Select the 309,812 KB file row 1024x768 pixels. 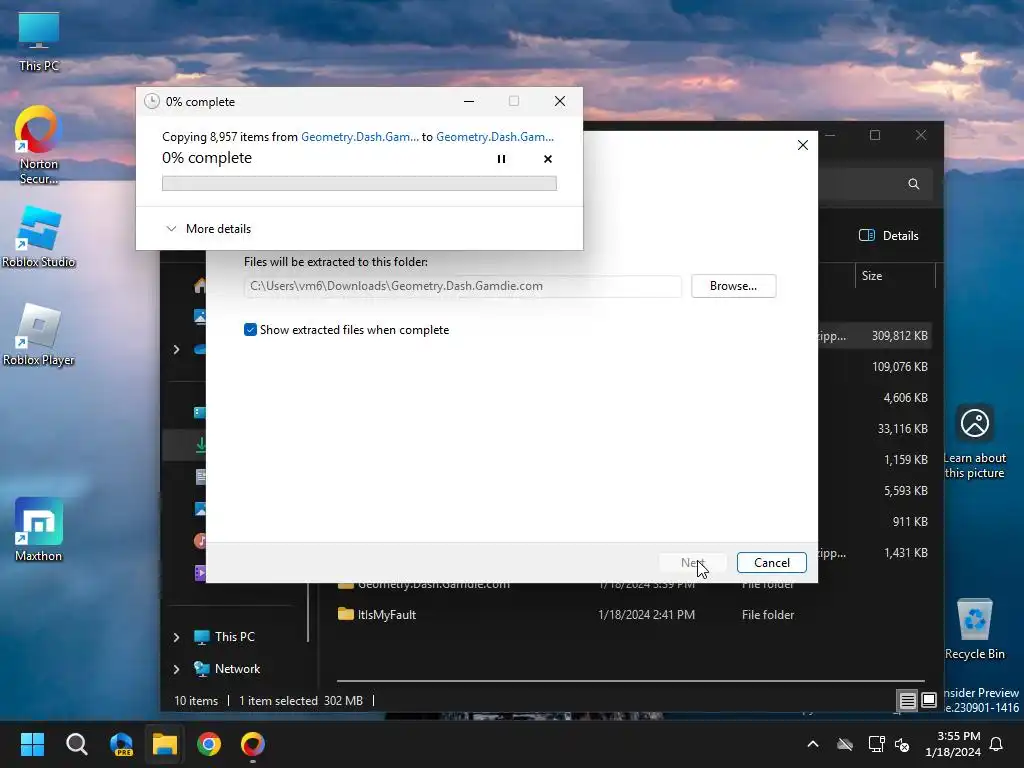pyautogui.click(x=875, y=336)
